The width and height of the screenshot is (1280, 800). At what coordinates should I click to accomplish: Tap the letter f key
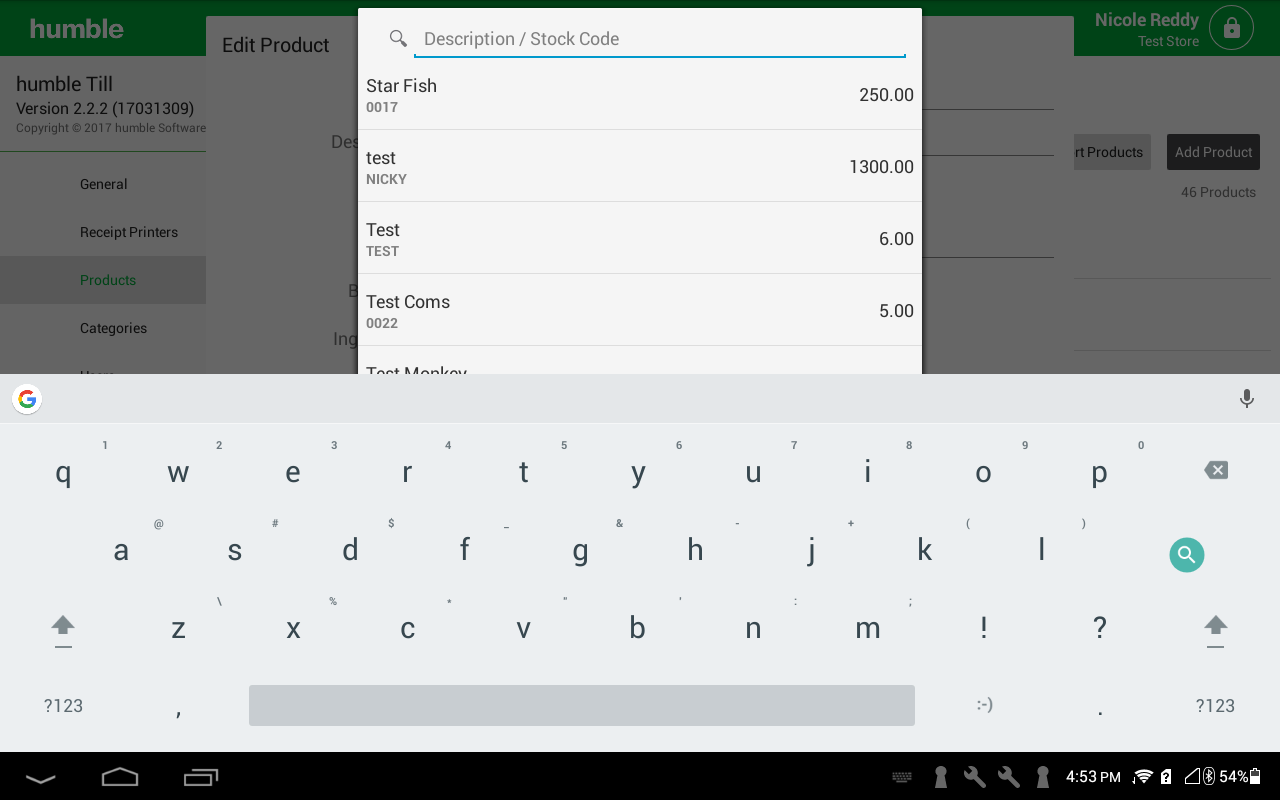coord(465,550)
